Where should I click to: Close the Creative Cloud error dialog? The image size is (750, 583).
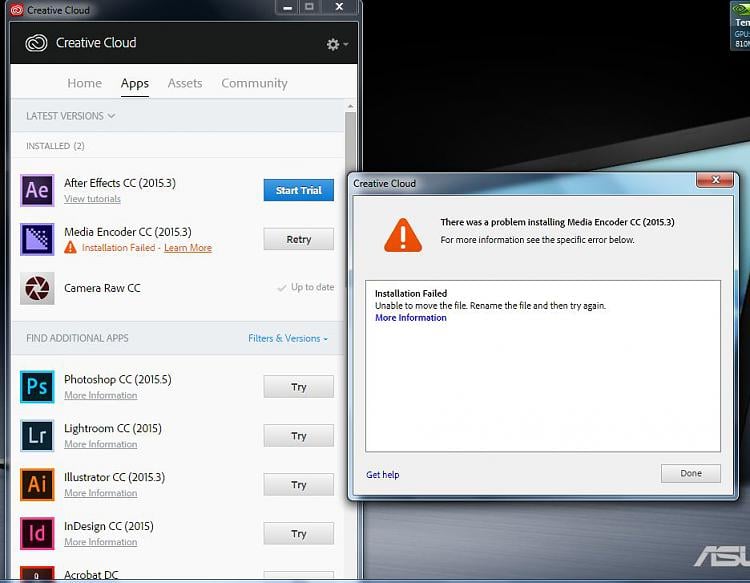click(x=715, y=180)
